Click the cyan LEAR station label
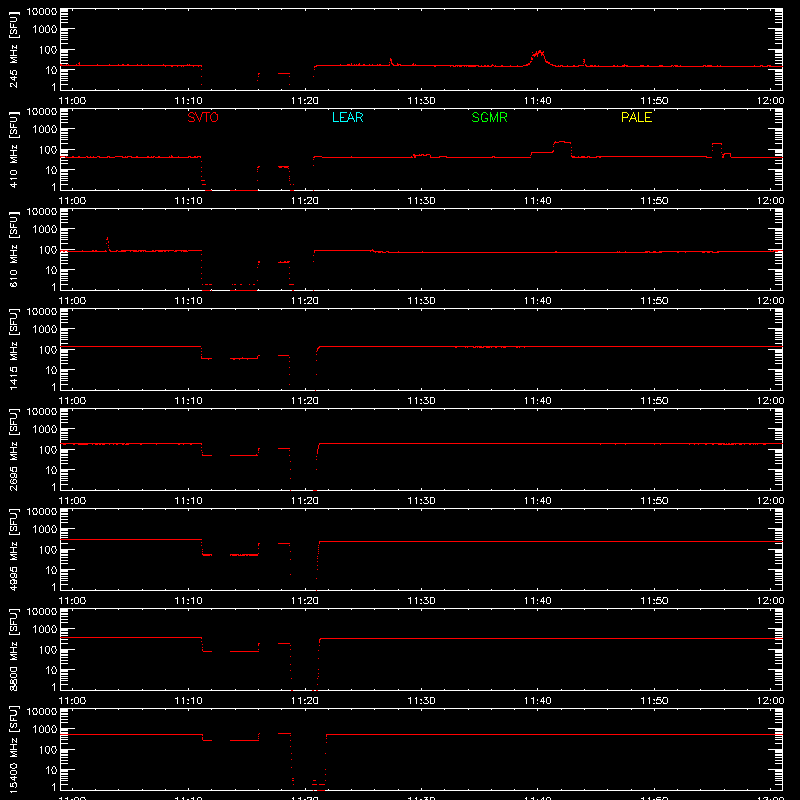 [347, 117]
